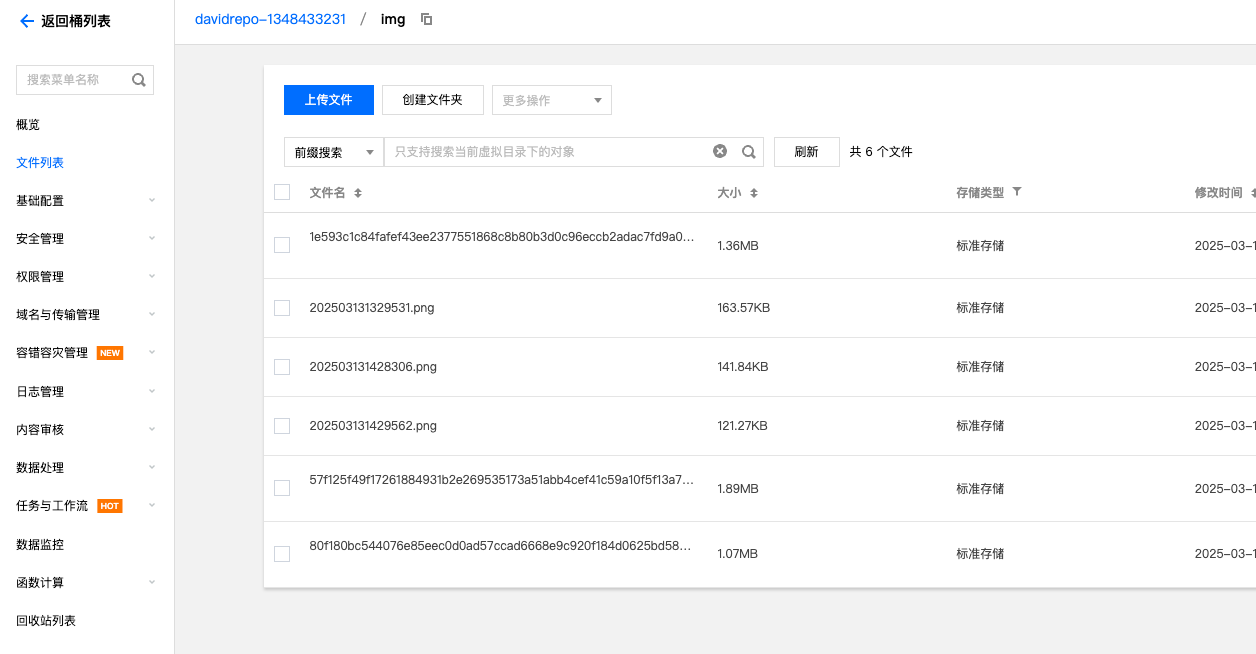
Task: Click the copy path icon next to img
Action: [427, 19]
